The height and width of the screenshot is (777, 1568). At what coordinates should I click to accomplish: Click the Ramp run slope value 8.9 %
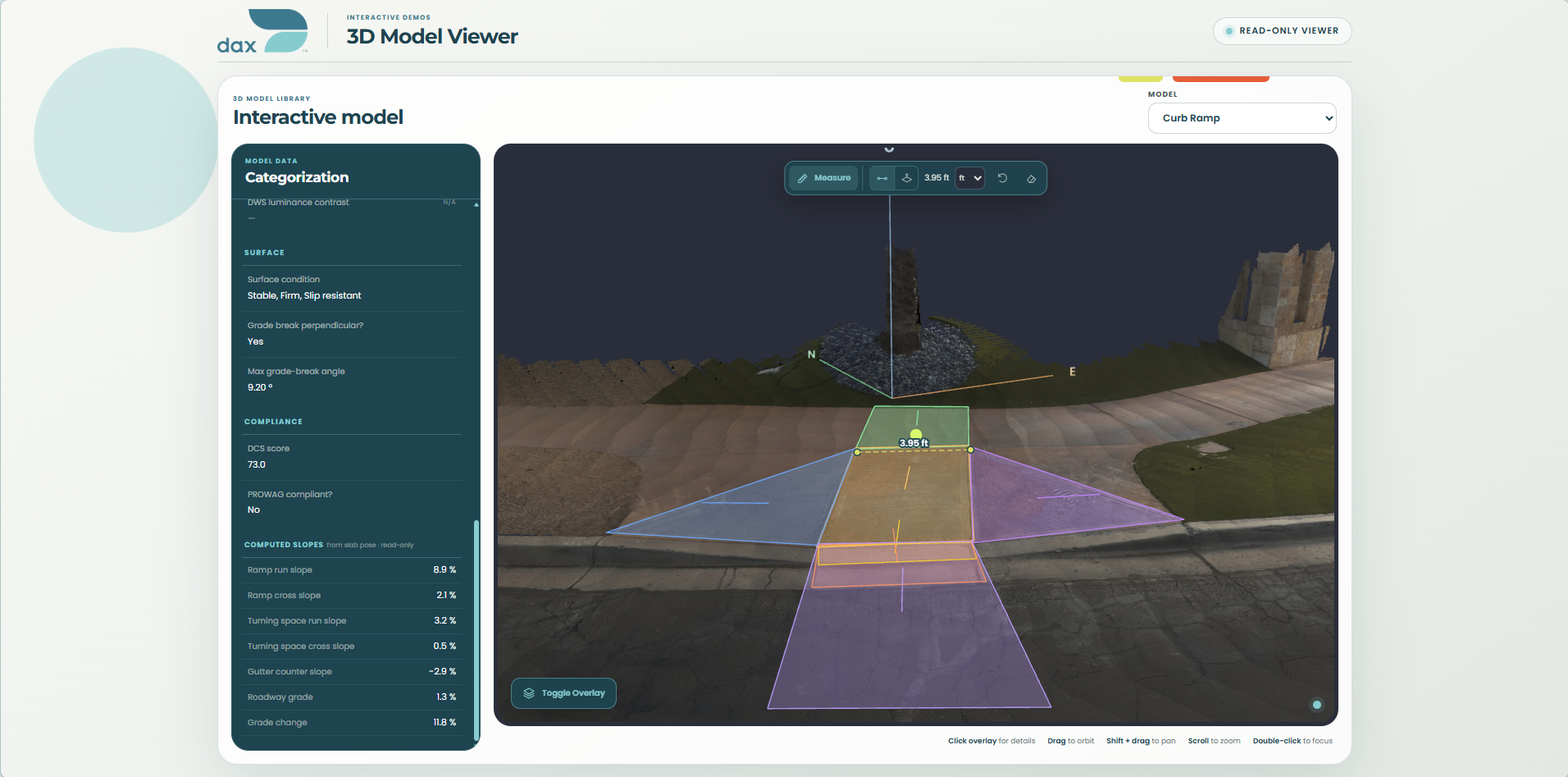coord(444,570)
